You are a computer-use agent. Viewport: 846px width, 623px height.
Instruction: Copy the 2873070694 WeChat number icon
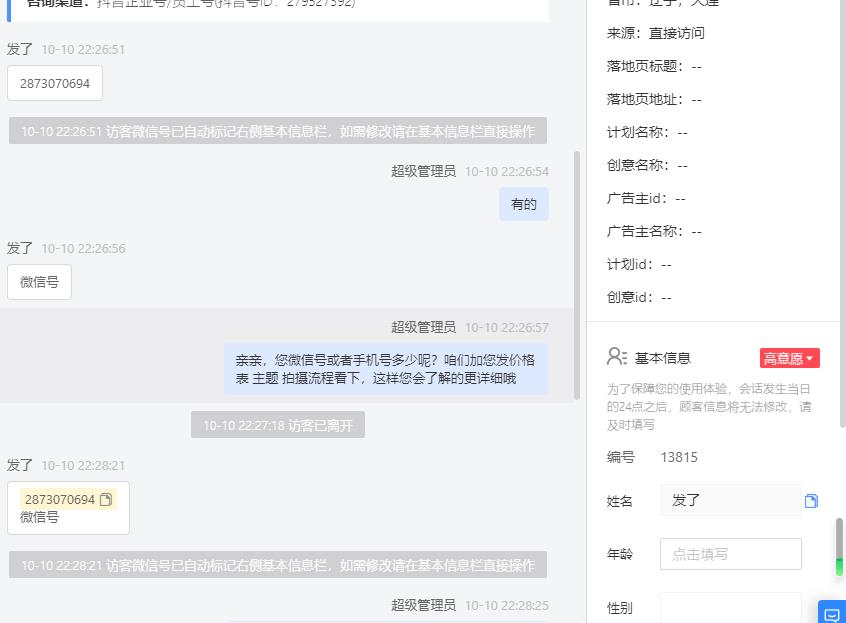[106, 499]
